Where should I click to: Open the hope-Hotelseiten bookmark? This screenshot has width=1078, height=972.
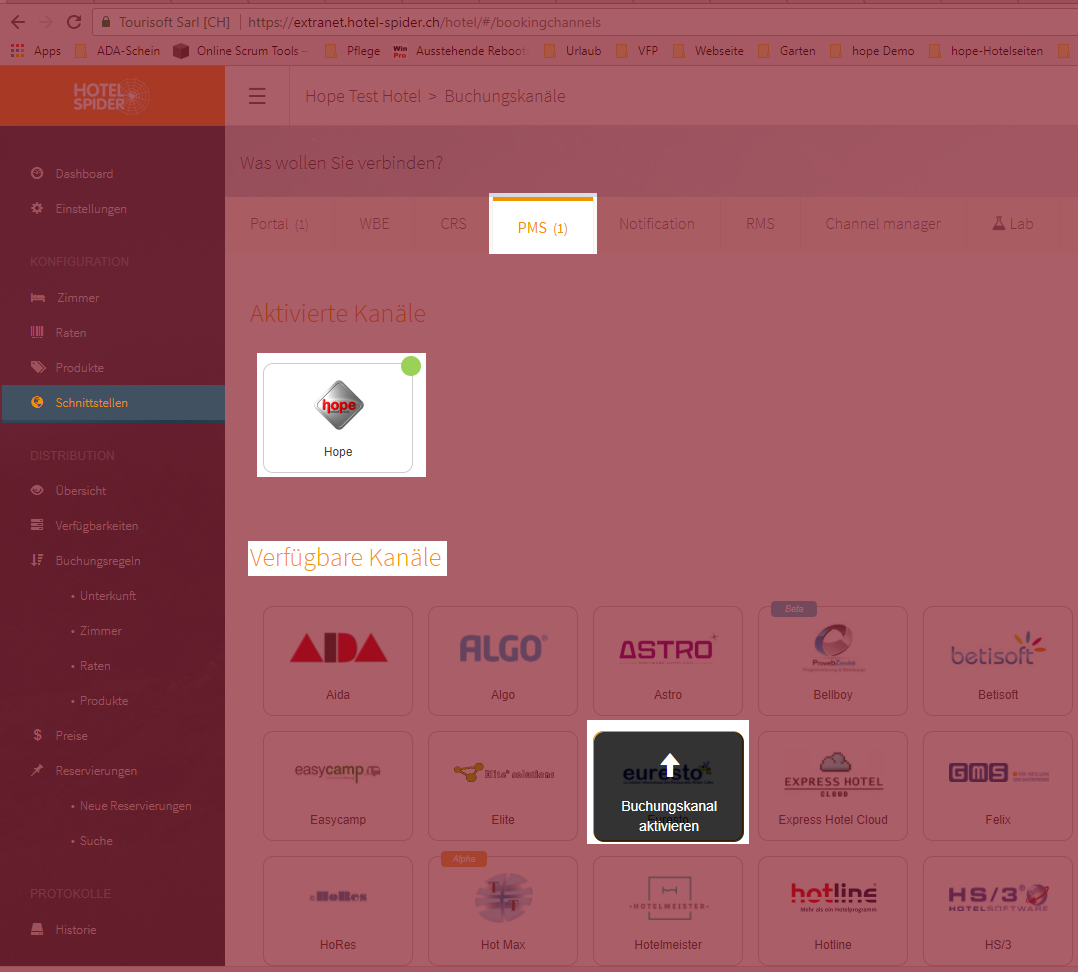pyautogui.click(x=986, y=51)
